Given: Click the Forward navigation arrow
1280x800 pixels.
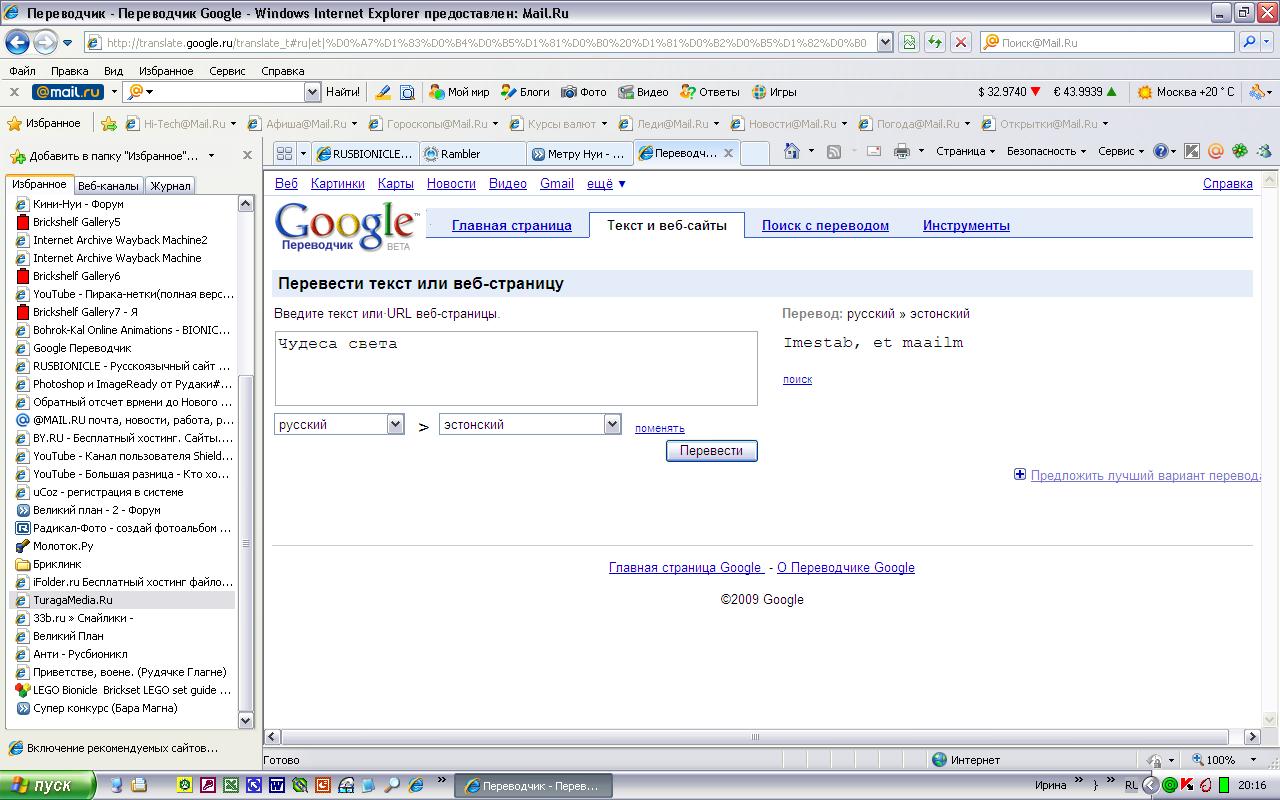Looking at the screenshot, I should pyautogui.click(x=45, y=42).
